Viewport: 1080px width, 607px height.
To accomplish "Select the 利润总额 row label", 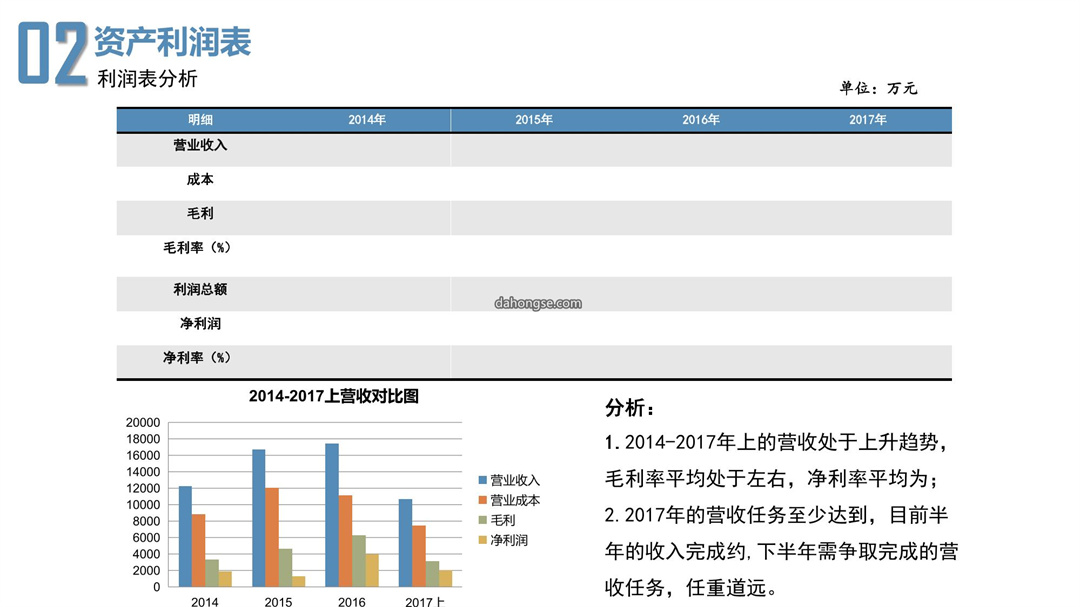I will (200, 289).
